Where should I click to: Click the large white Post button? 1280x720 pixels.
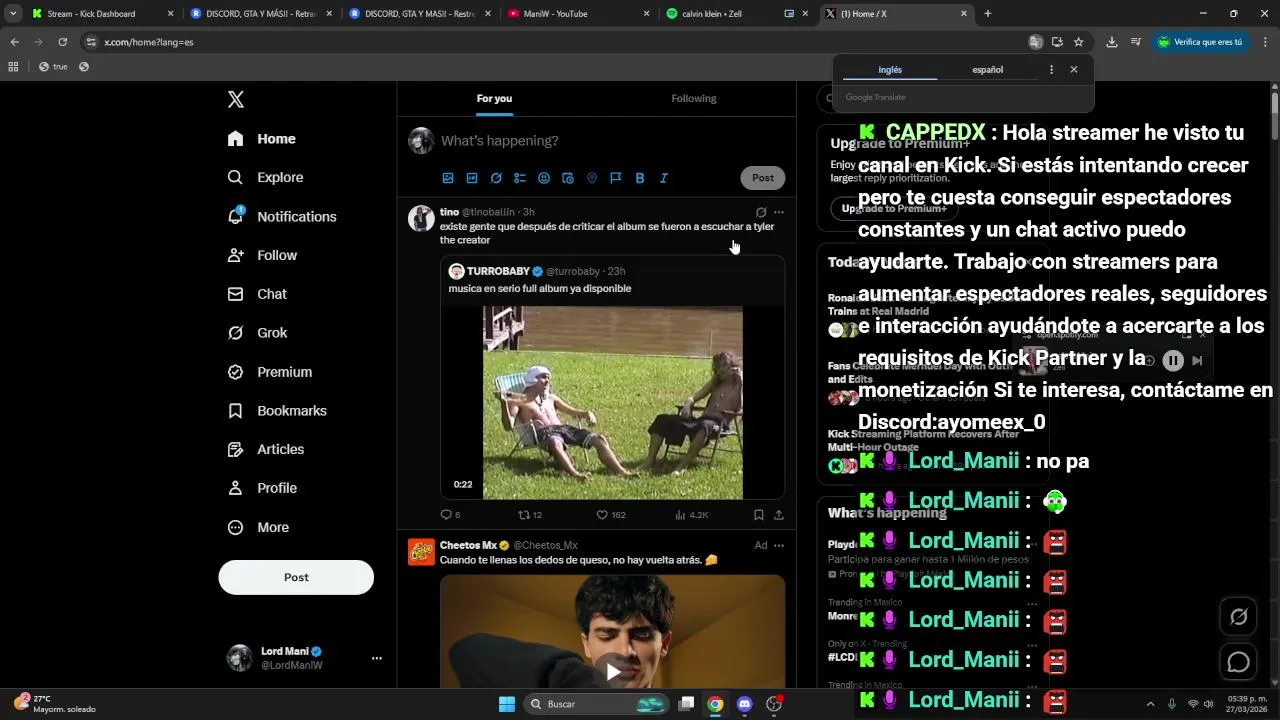(296, 577)
